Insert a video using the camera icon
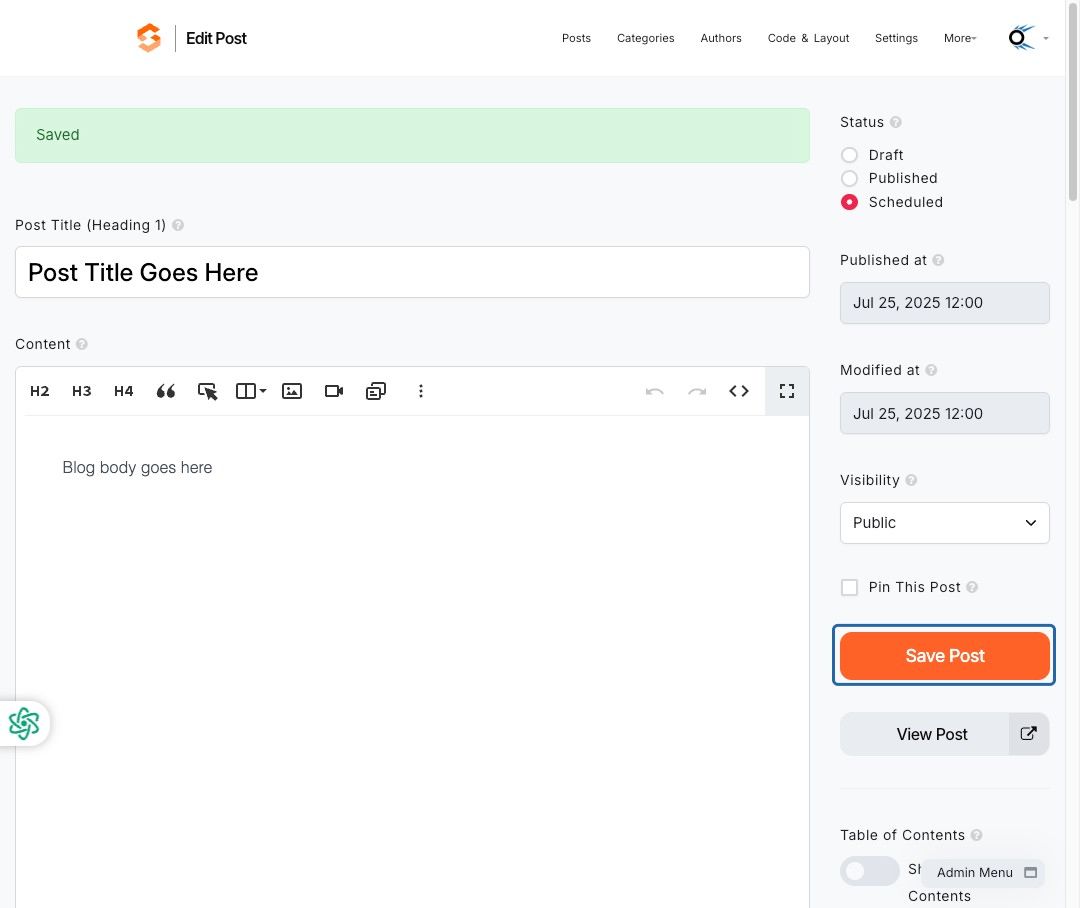The image size is (1080, 908). tap(334, 391)
